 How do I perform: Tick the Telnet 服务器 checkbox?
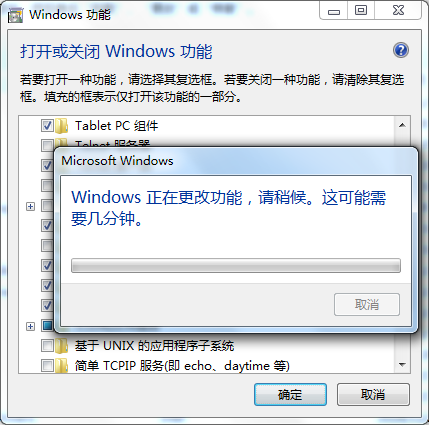tap(47, 145)
